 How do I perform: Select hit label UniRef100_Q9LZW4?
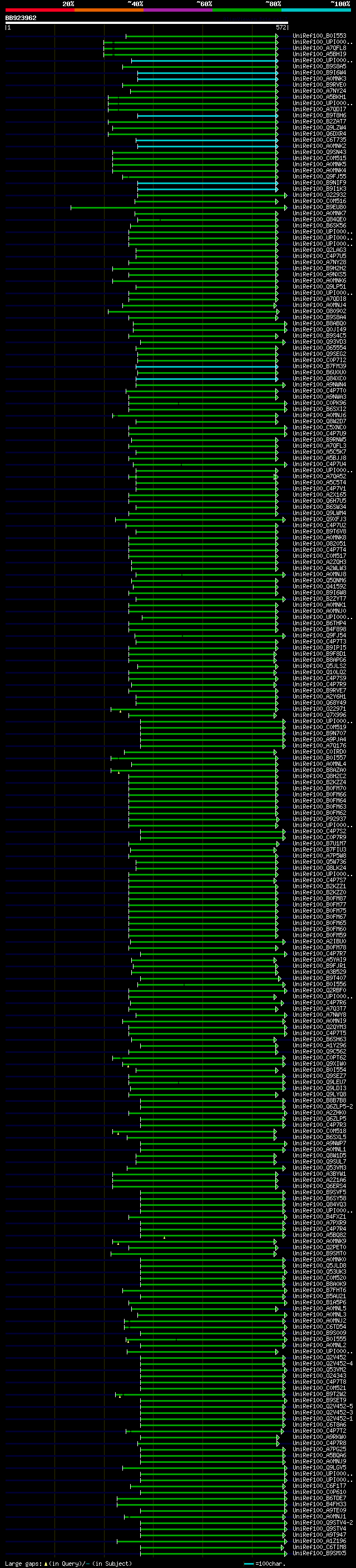[x=319, y=128]
